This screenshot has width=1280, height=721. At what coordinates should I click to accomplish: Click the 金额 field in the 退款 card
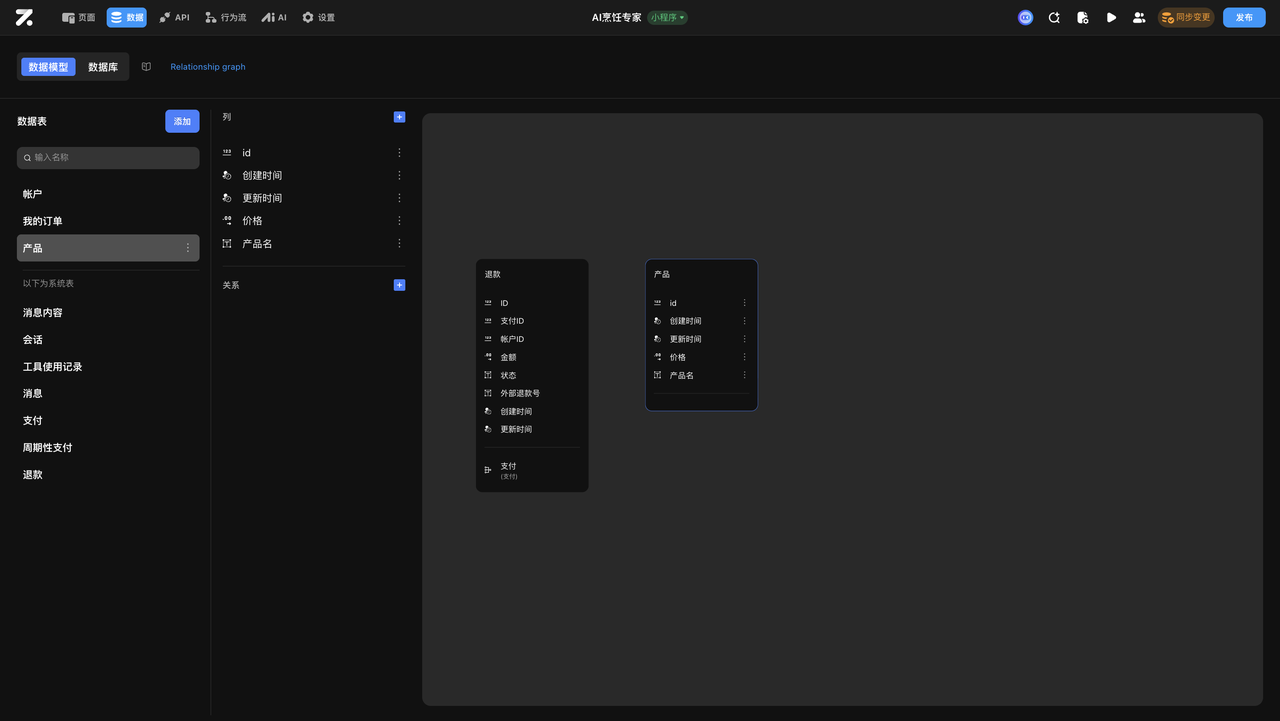(509, 357)
